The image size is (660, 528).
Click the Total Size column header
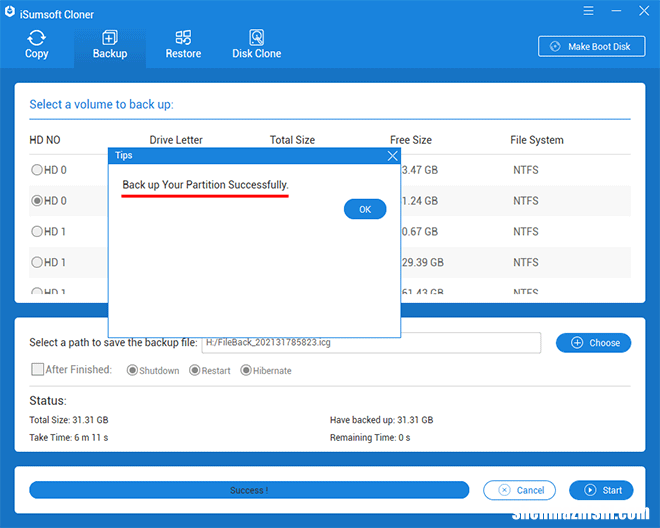(x=292, y=140)
